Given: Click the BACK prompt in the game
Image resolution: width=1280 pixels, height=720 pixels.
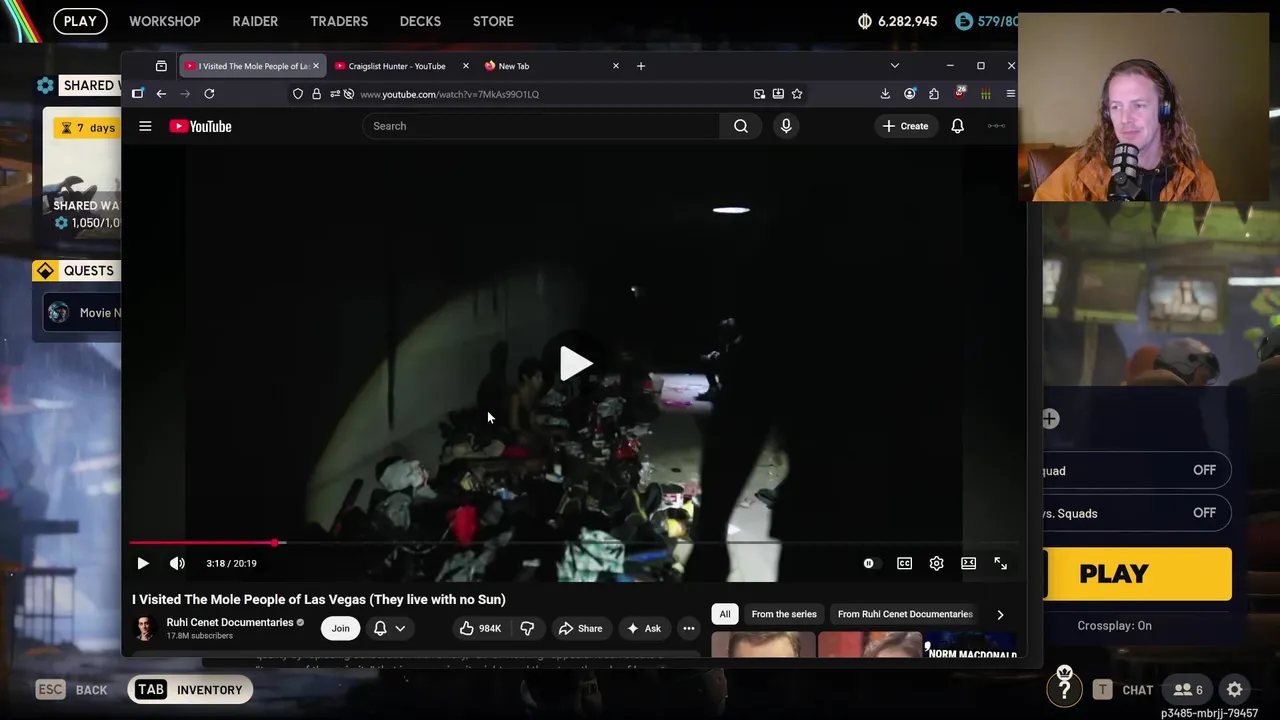Looking at the screenshot, I should click(72, 690).
